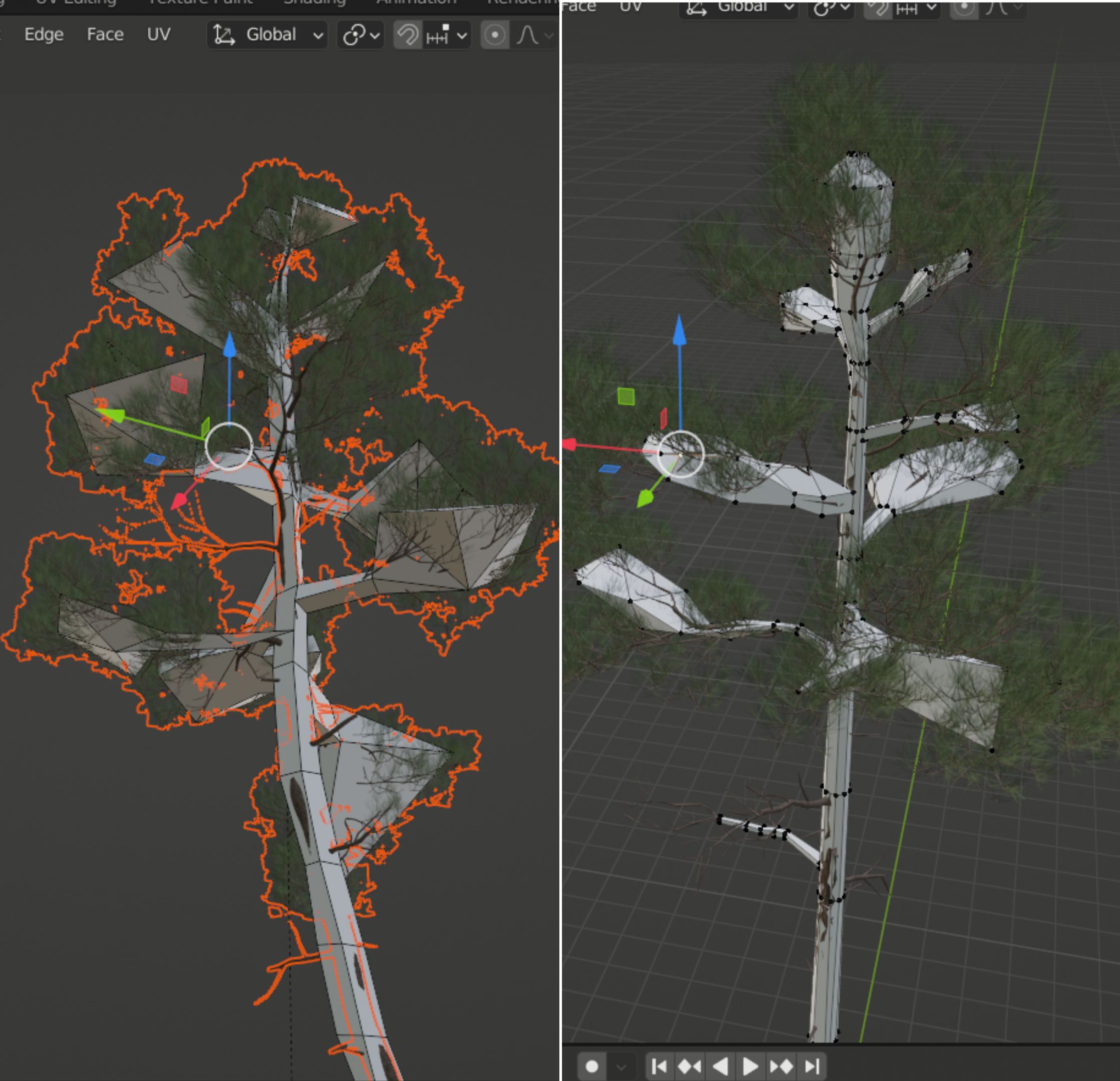Toggle the snap magnet in left viewport
The image size is (1120, 1081).
pos(408,36)
